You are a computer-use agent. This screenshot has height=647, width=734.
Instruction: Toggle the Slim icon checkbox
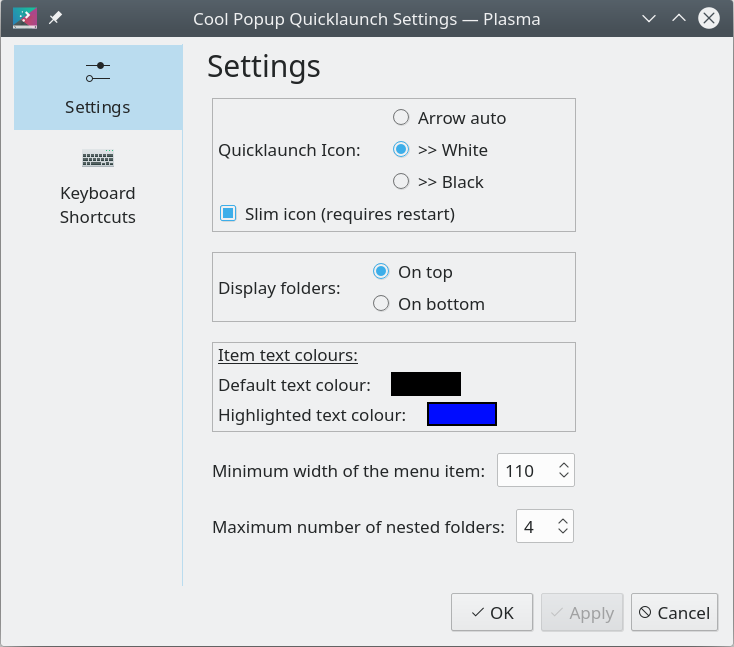coord(228,213)
